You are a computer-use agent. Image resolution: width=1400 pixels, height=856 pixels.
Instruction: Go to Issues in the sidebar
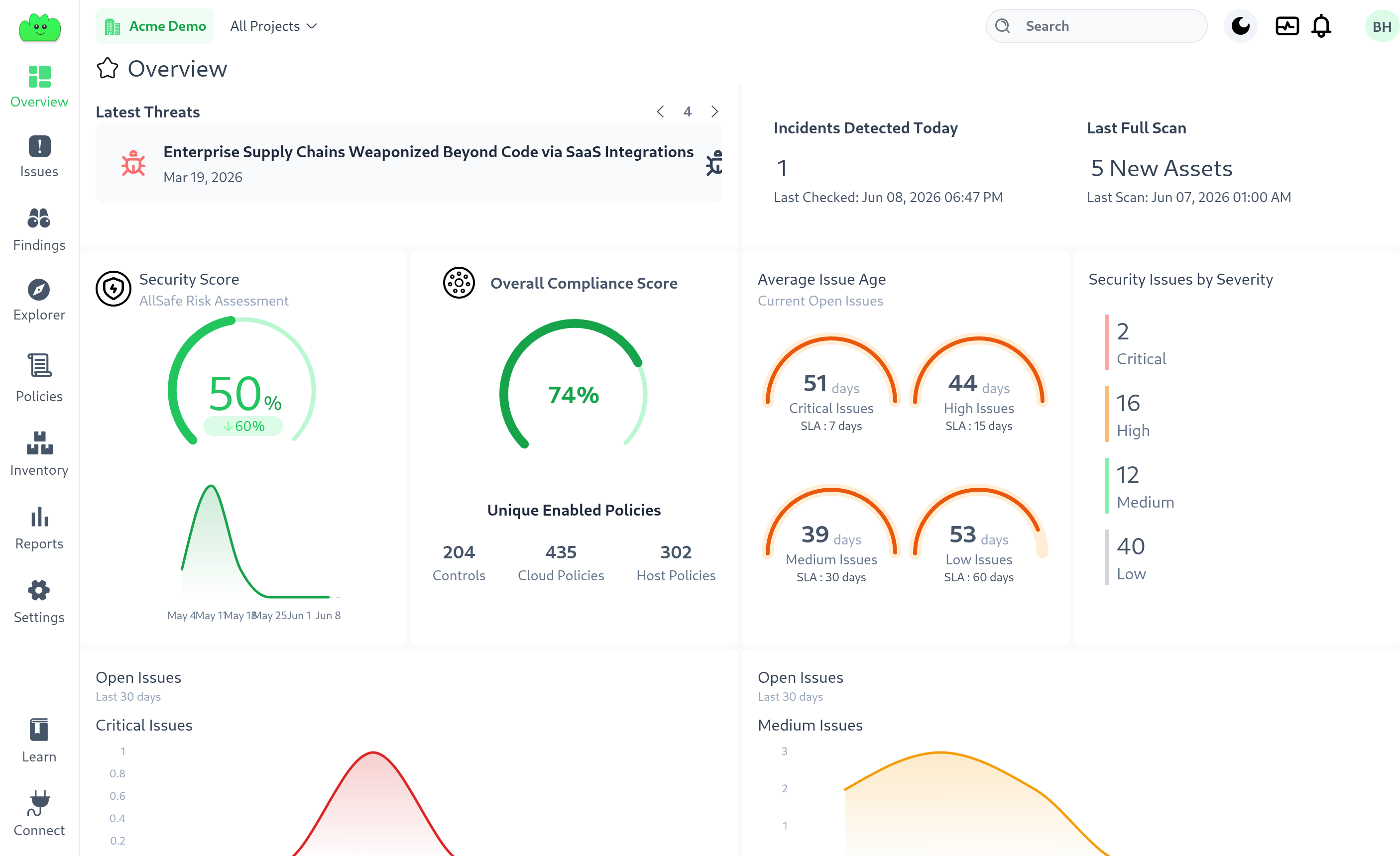pyautogui.click(x=39, y=157)
